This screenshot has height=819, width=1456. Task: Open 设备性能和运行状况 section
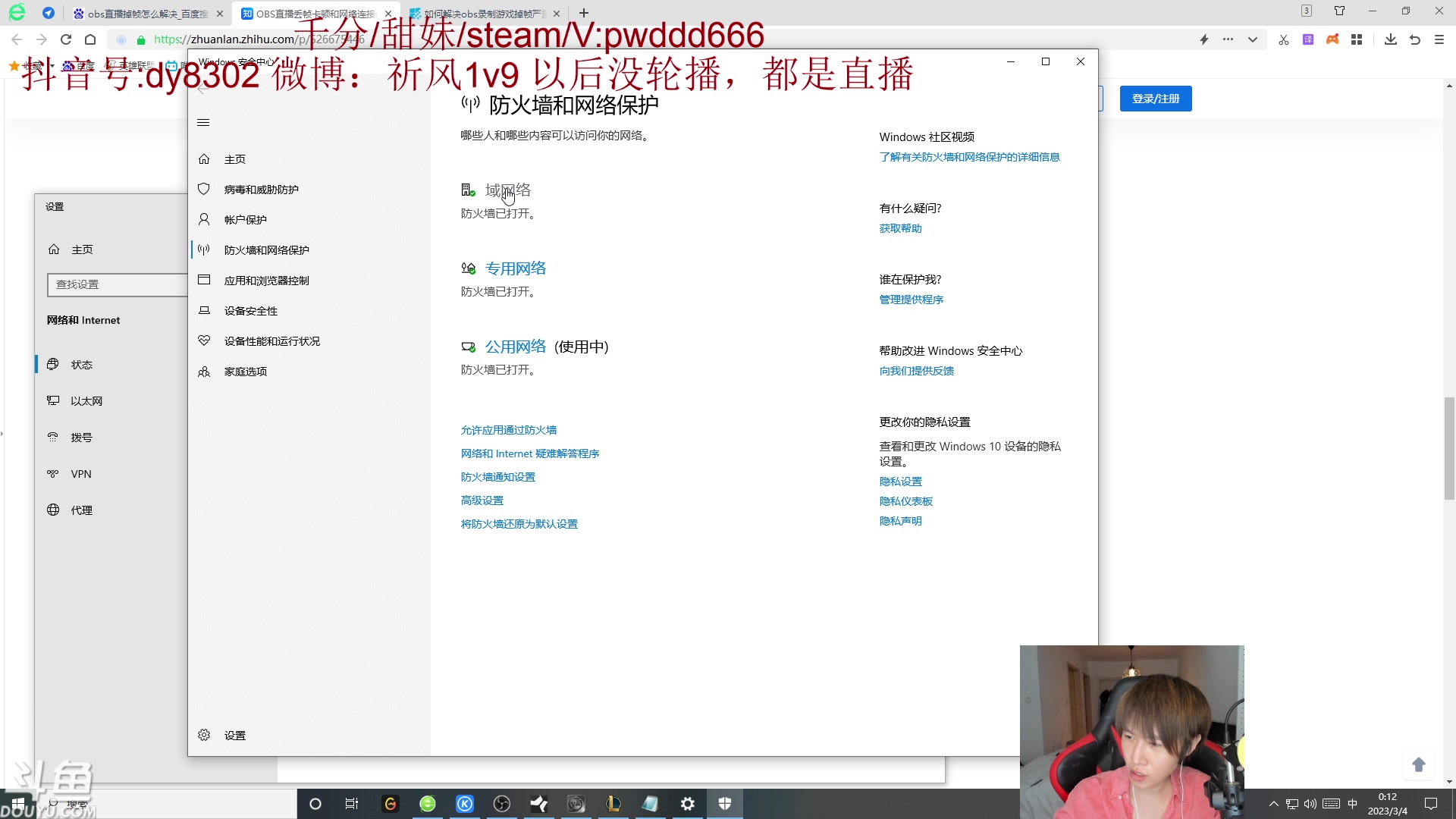(x=272, y=341)
